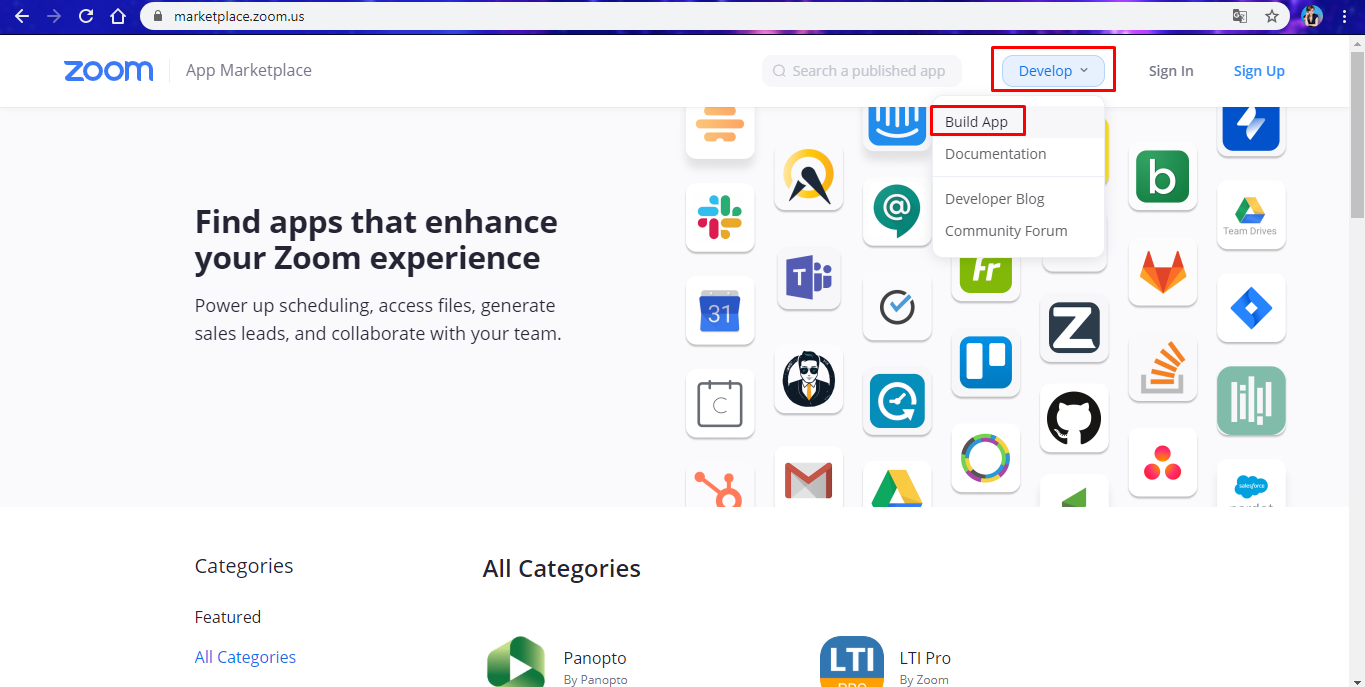Choose Community Forum menu item
The height and width of the screenshot is (687, 1365).
(1006, 231)
